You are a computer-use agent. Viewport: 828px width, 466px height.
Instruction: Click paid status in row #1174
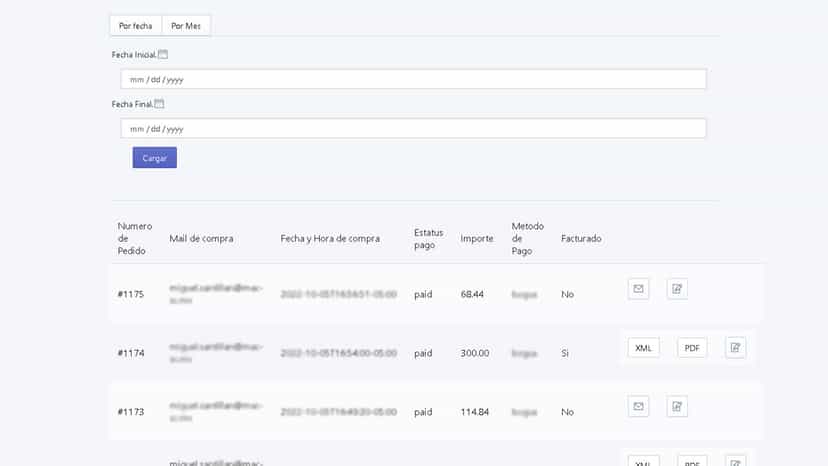click(x=423, y=353)
